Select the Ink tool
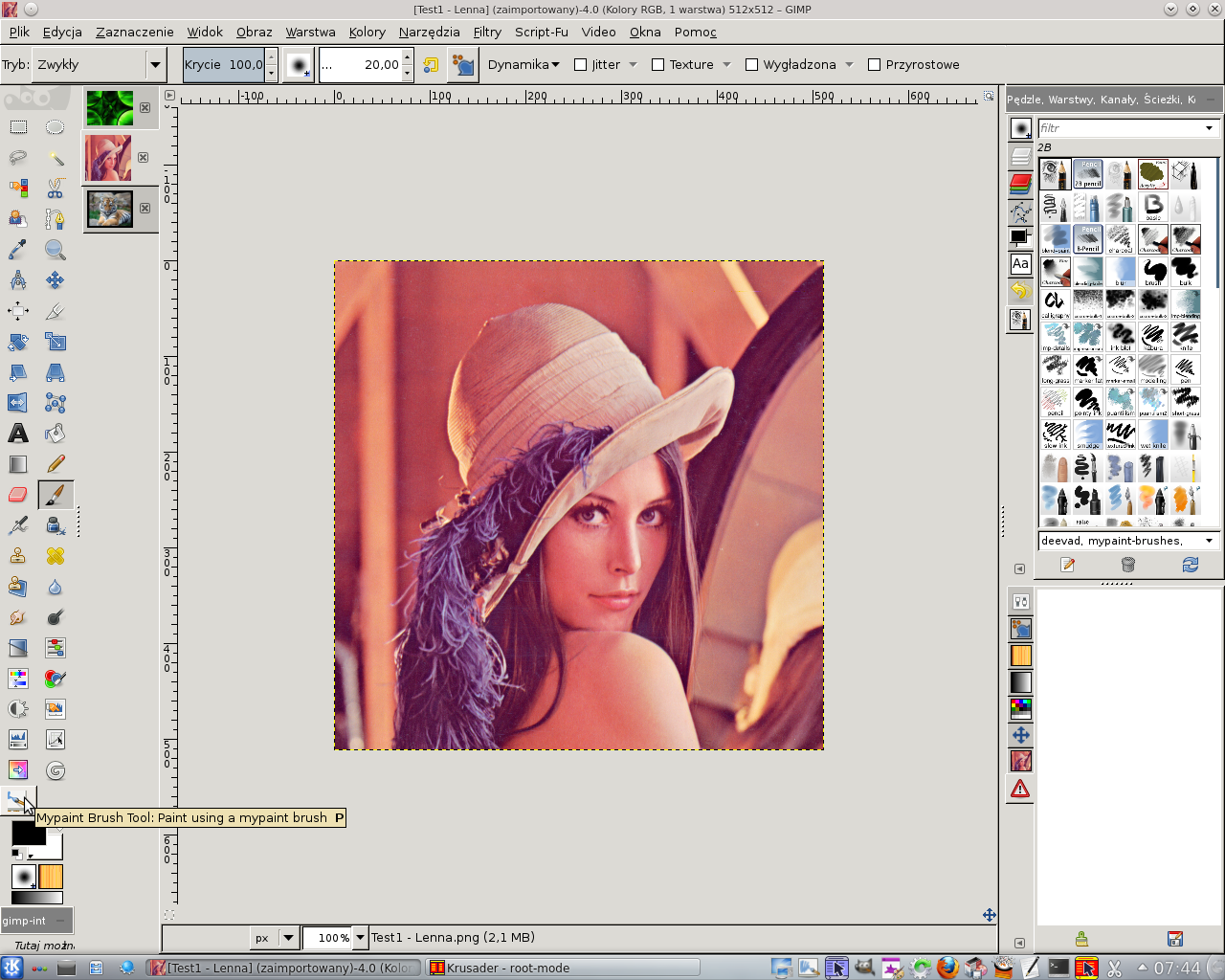Viewport: 1225px width, 980px height. click(56, 525)
